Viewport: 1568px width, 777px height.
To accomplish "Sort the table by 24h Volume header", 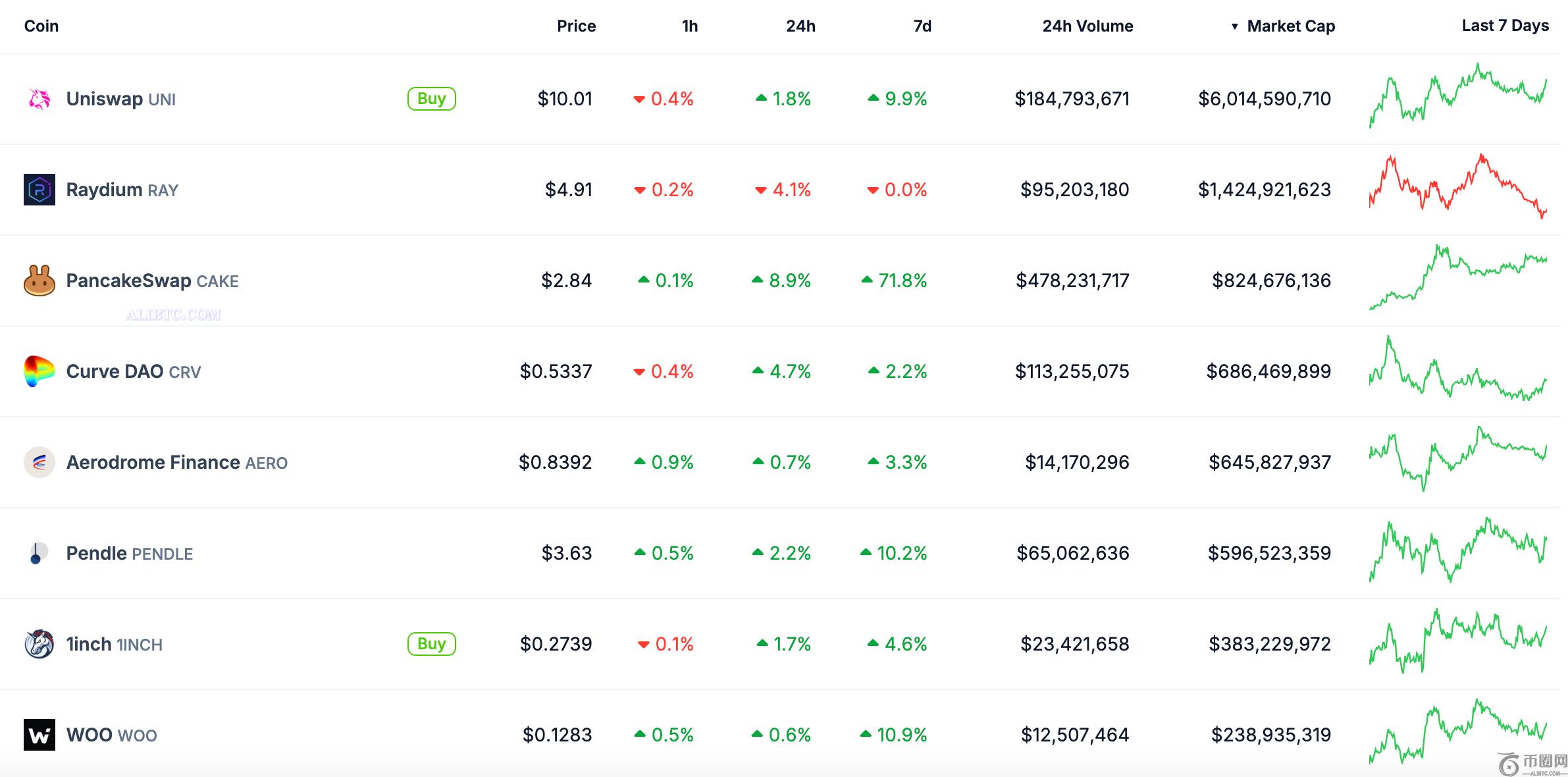I will click(x=1087, y=26).
